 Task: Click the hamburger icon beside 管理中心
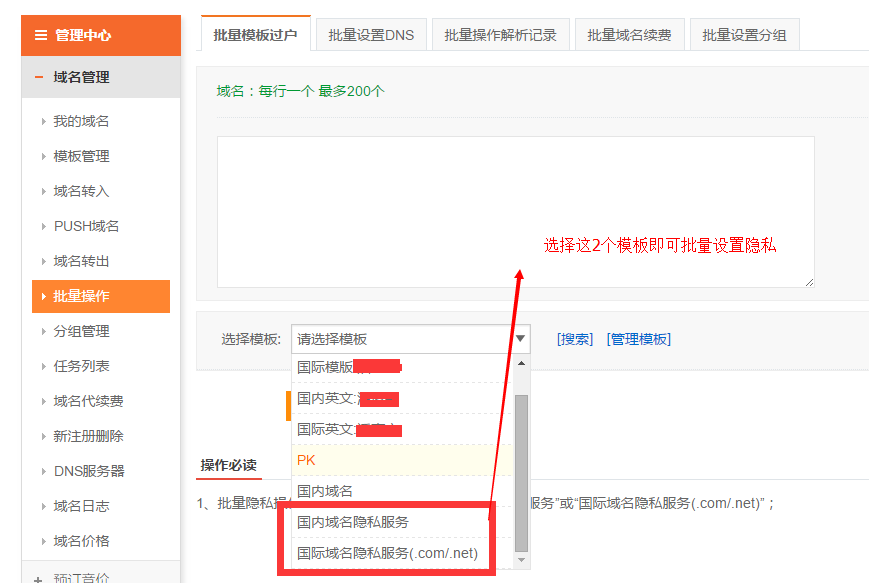pyautogui.click(x=41, y=35)
